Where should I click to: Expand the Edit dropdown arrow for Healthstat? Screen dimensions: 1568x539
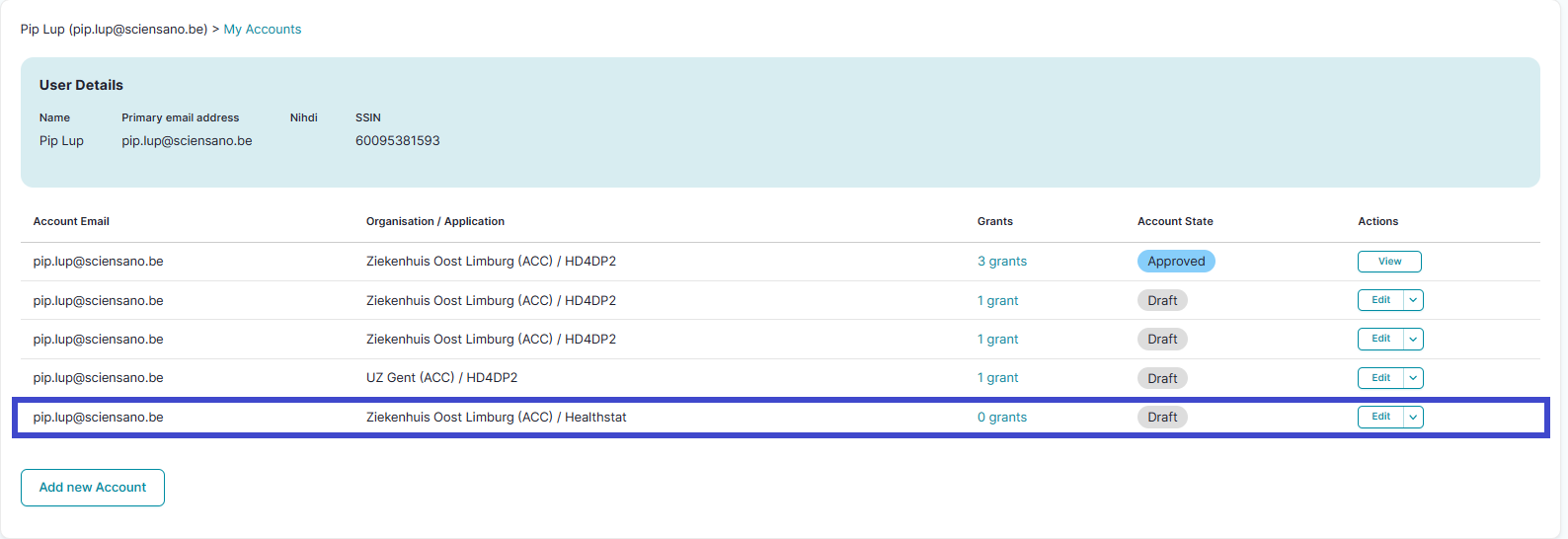tap(1413, 417)
